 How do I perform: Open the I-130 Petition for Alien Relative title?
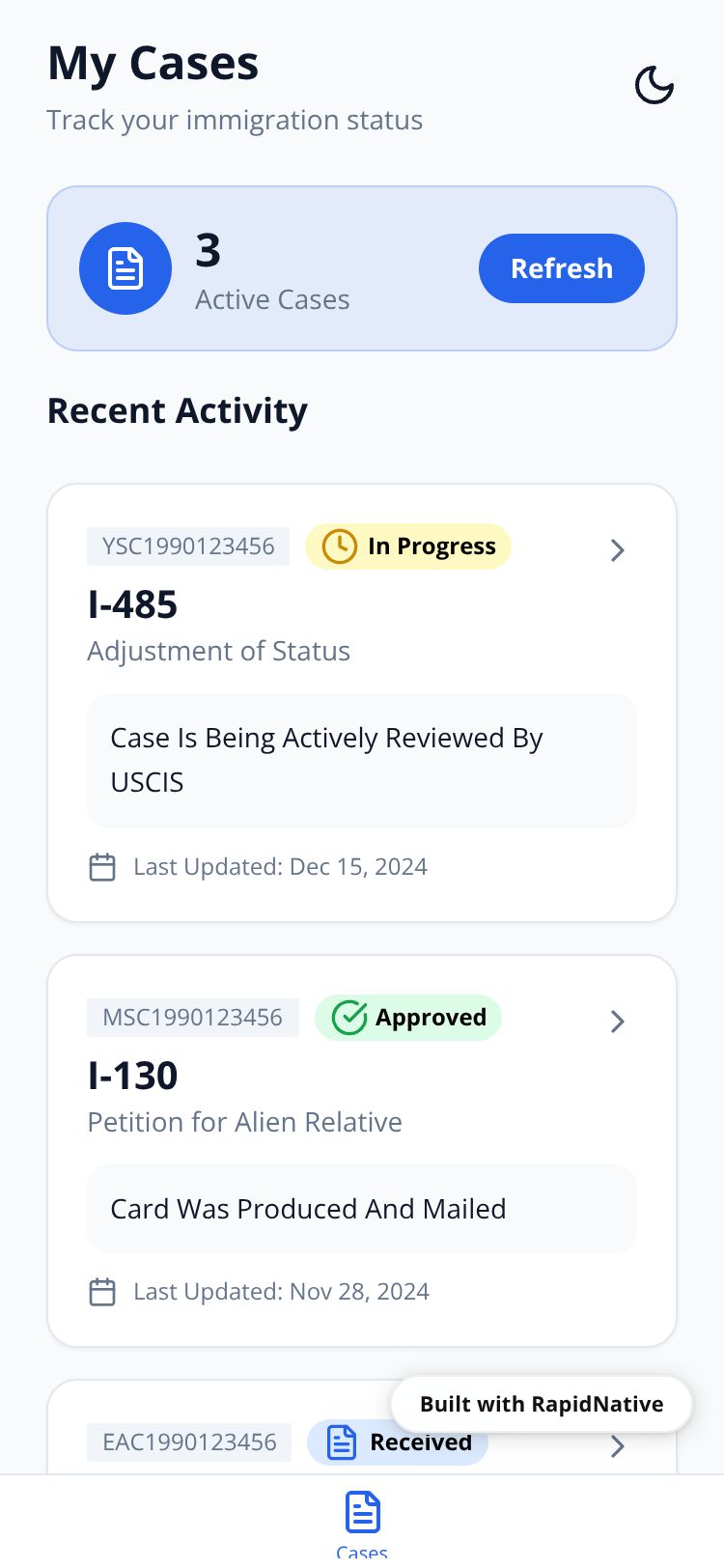(133, 1077)
